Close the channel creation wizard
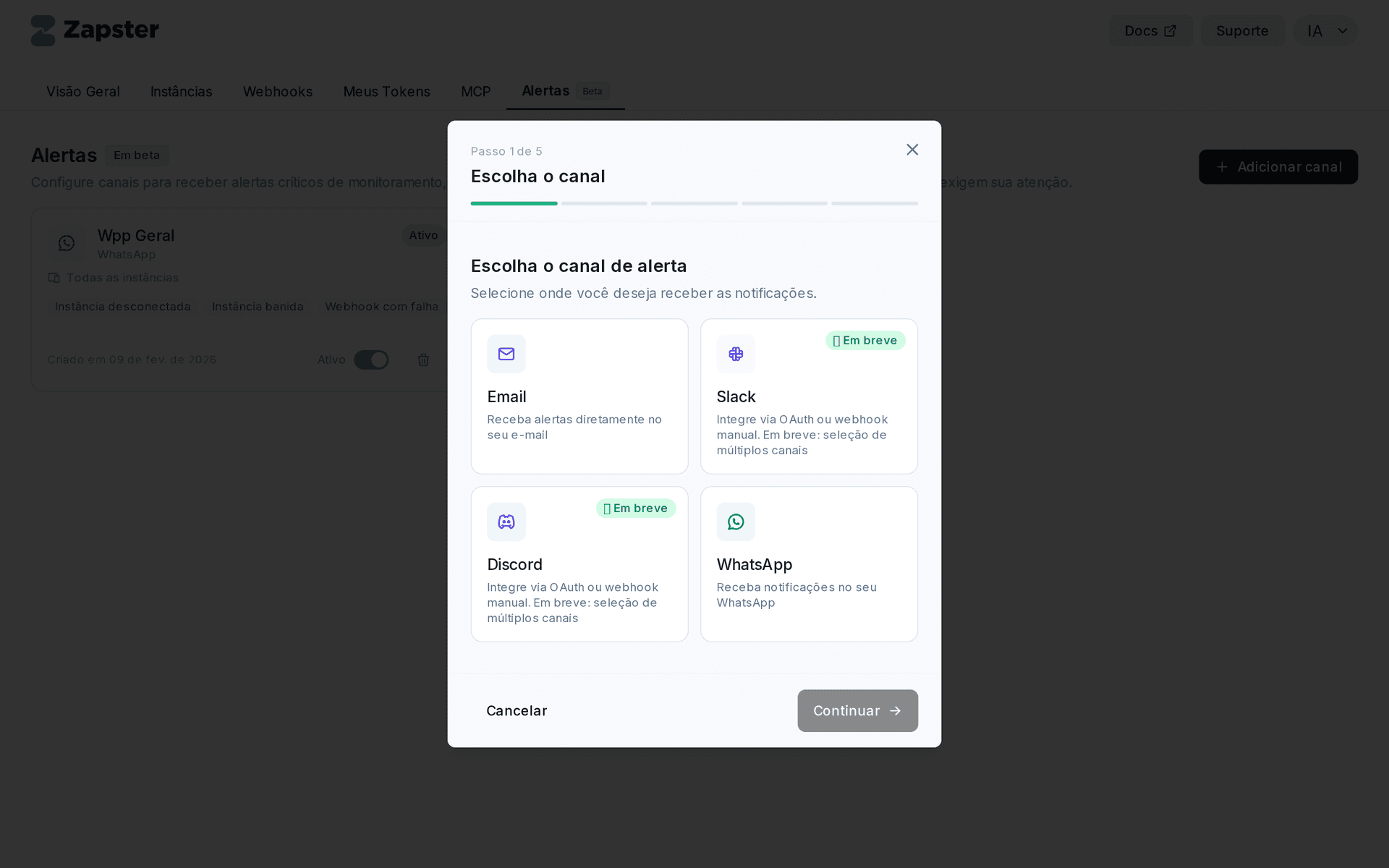 pos(912,150)
